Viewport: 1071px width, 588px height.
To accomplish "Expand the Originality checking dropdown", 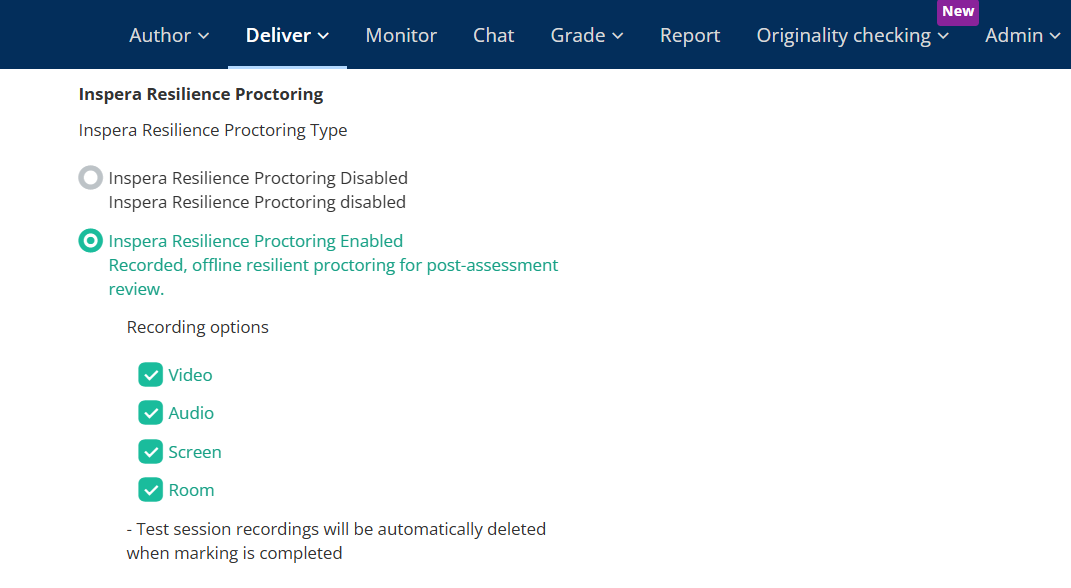I will click(x=851, y=35).
